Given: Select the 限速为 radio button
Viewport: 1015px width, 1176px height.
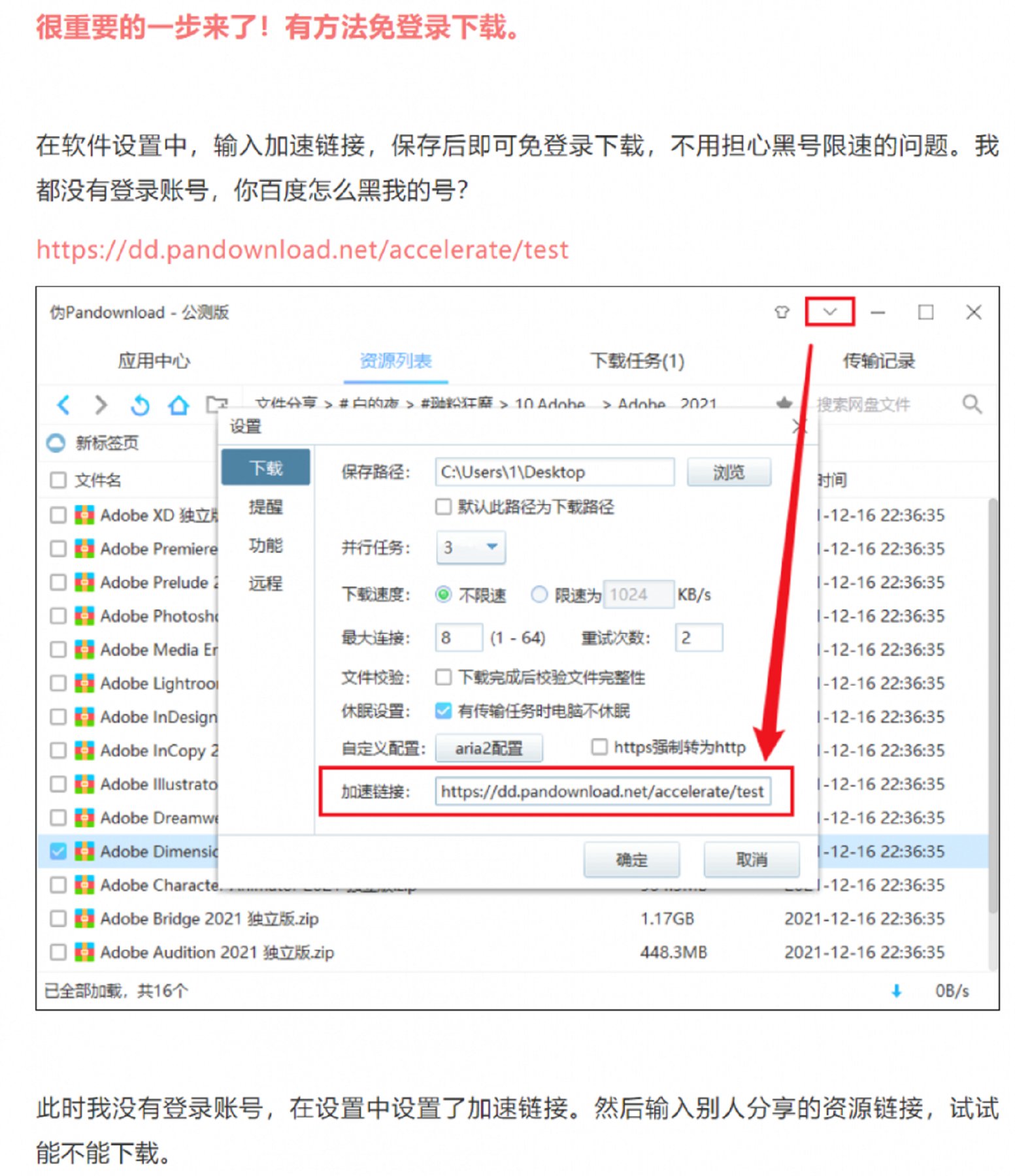Looking at the screenshot, I should tap(539, 595).
